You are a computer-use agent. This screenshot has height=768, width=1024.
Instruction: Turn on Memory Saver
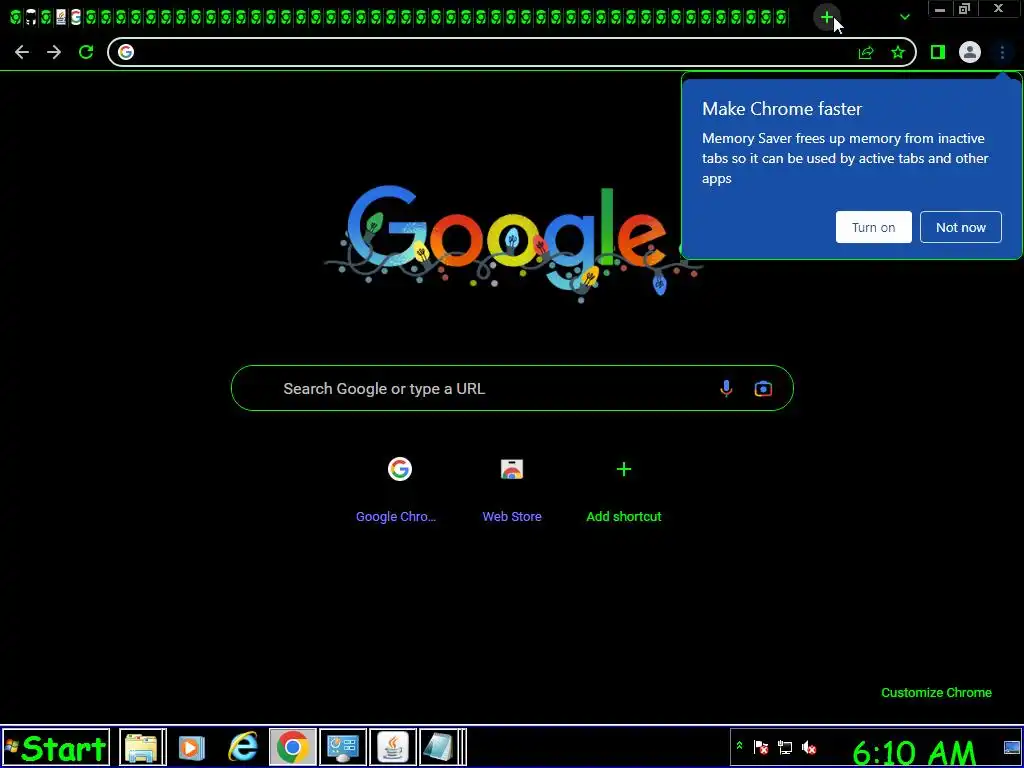[x=873, y=227]
